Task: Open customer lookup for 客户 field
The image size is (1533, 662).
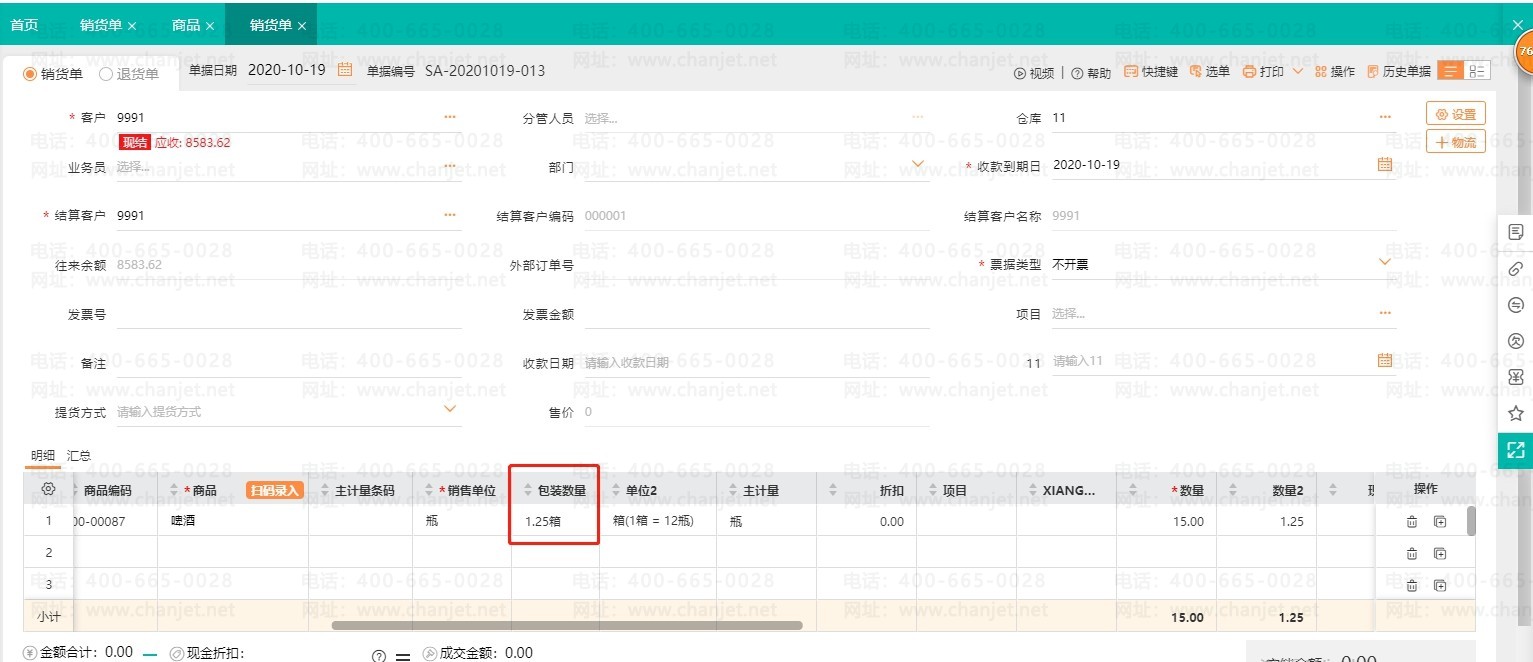Action: pyautogui.click(x=450, y=117)
